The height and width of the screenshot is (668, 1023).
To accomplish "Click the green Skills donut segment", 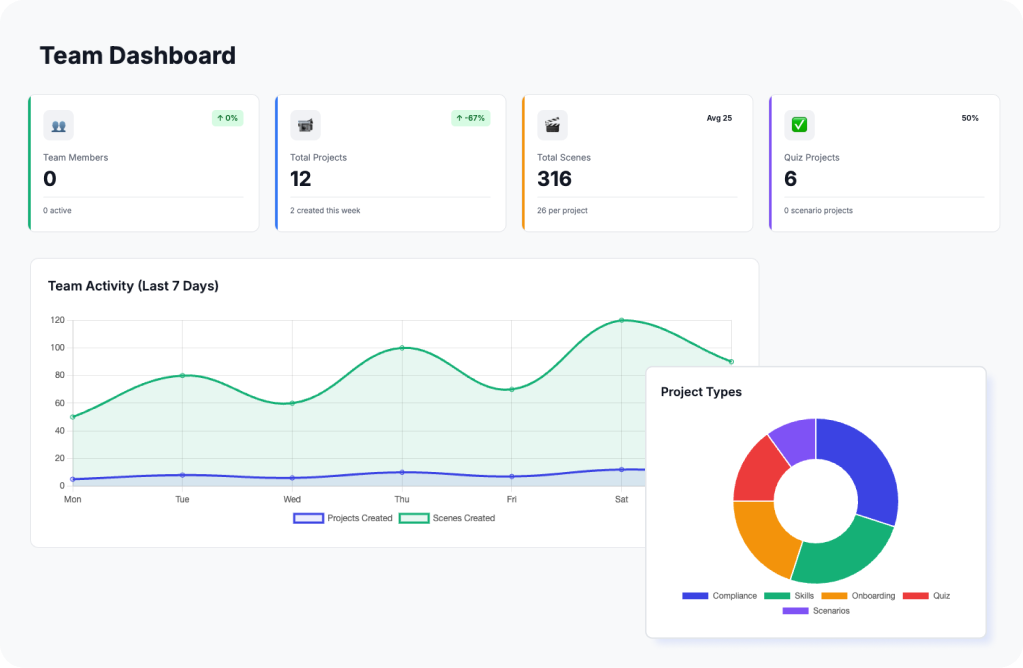I will [840, 553].
